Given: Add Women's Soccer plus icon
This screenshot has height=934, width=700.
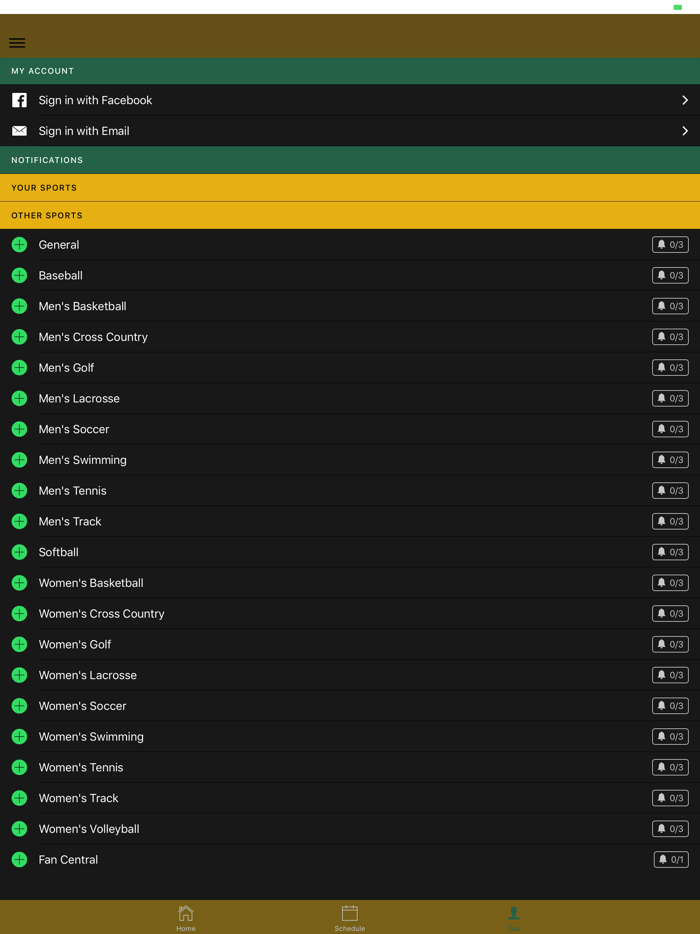Looking at the screenshot, I should click(20, 706).
